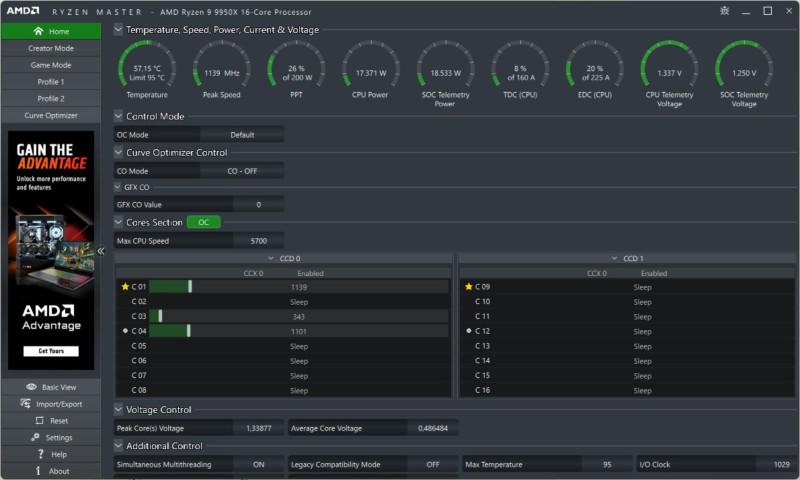Collapse sidebar with double-chevron arrow
Viewport: 800px width, 480px height.
101,251
